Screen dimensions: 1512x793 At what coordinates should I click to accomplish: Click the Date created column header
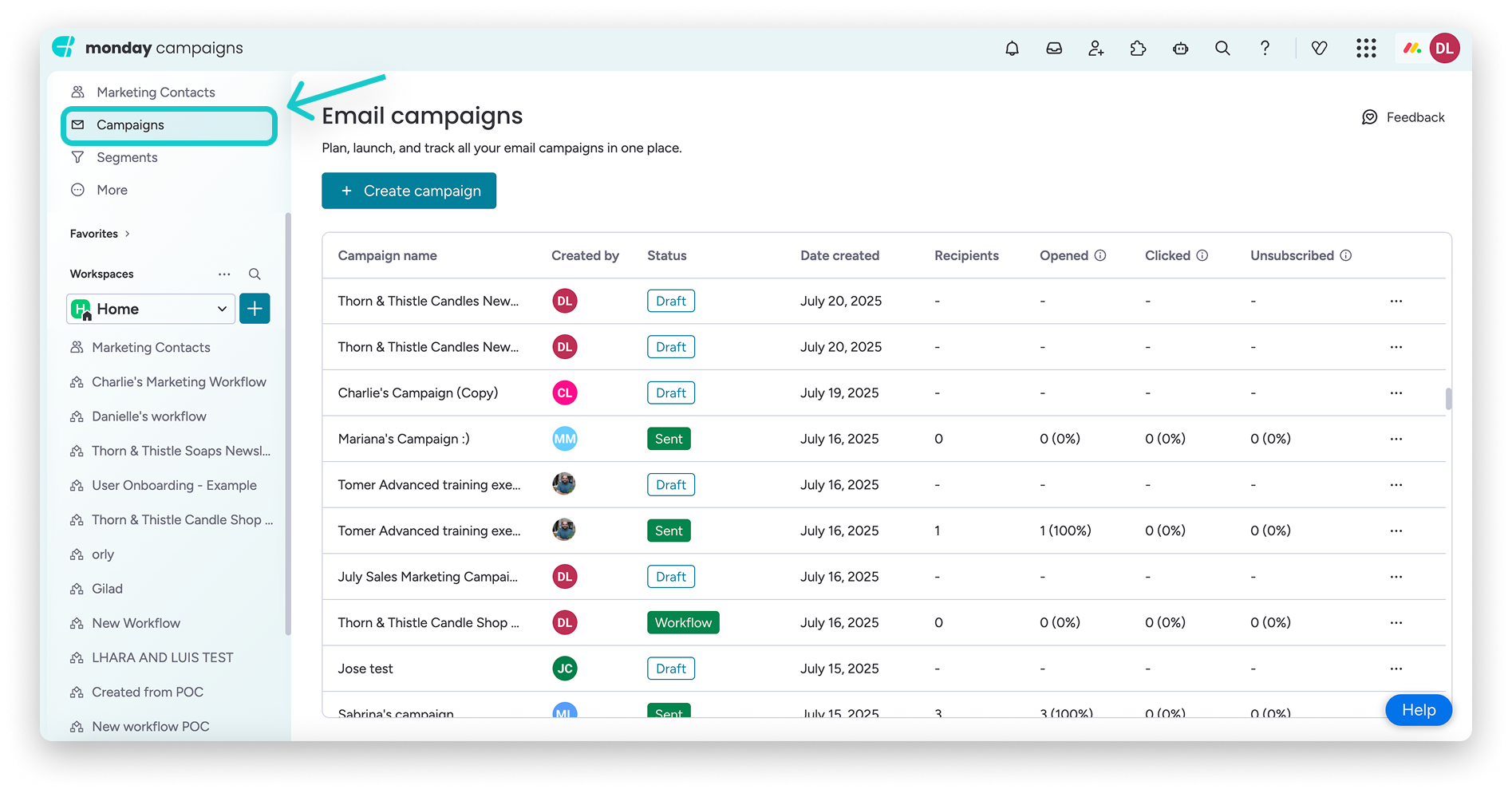pyautogui.click(x=839, y=255)
